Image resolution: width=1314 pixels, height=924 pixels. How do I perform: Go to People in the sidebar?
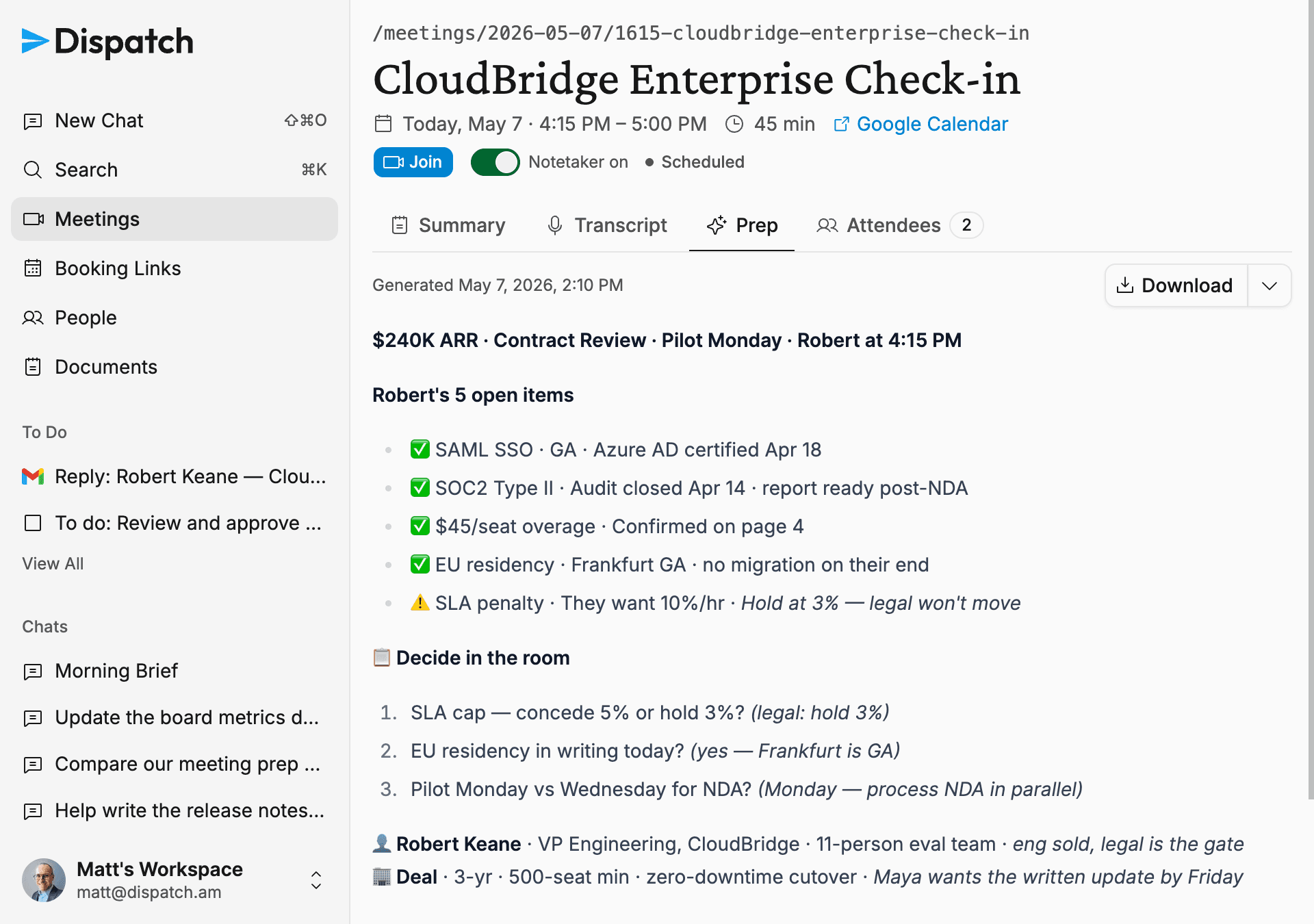(x=175, y=318)
